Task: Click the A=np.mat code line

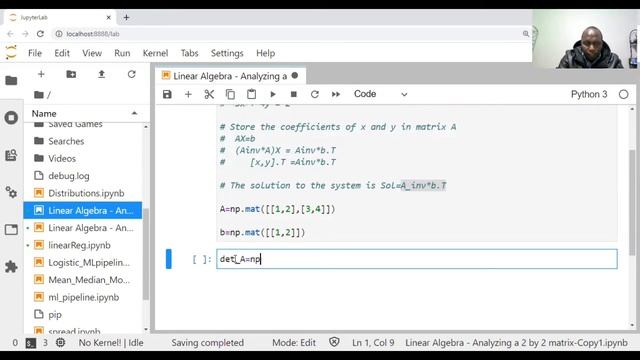Action: tap(278, 209)
